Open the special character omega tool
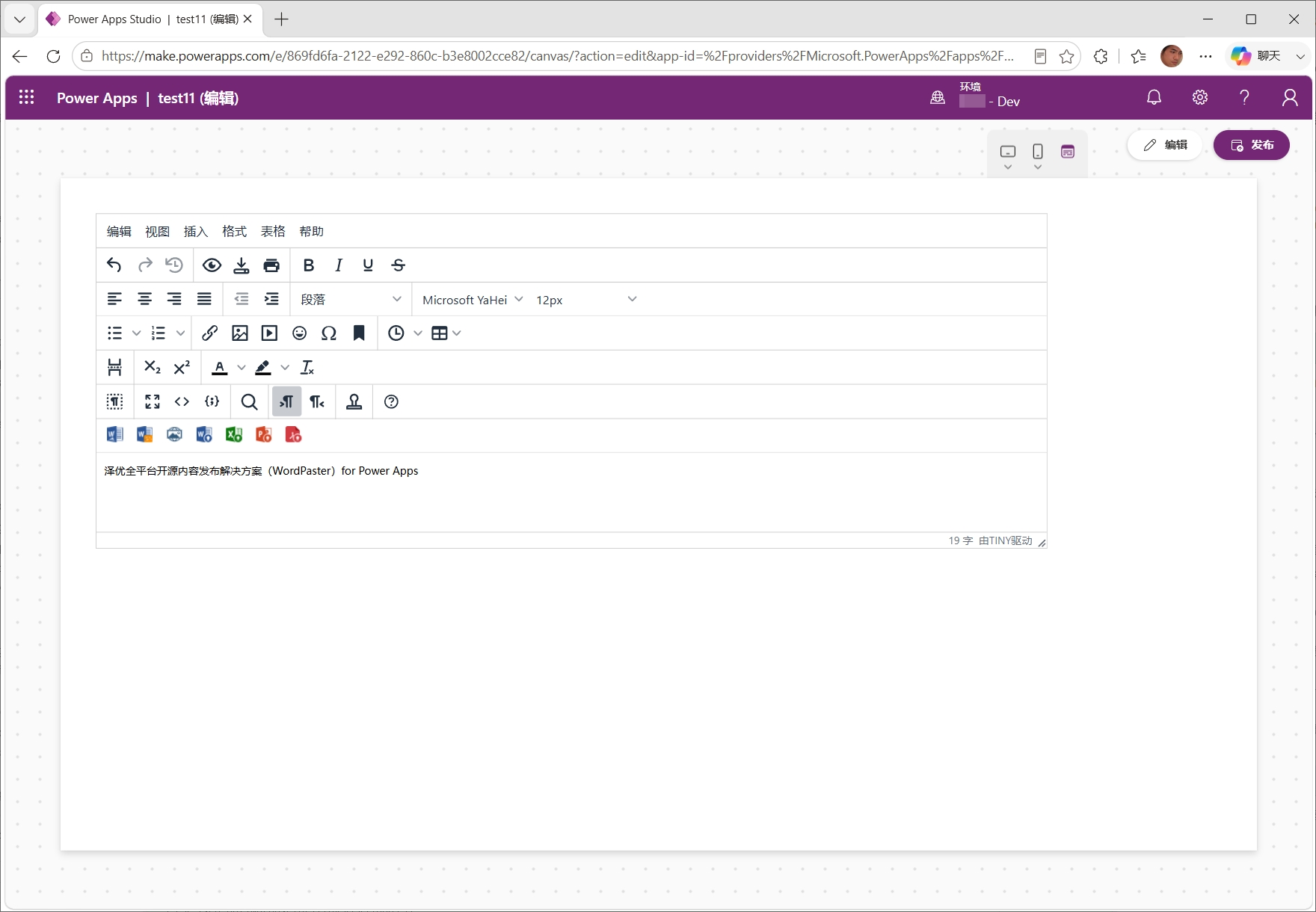Screen dimensions: 1316x912 coord(329,333)
